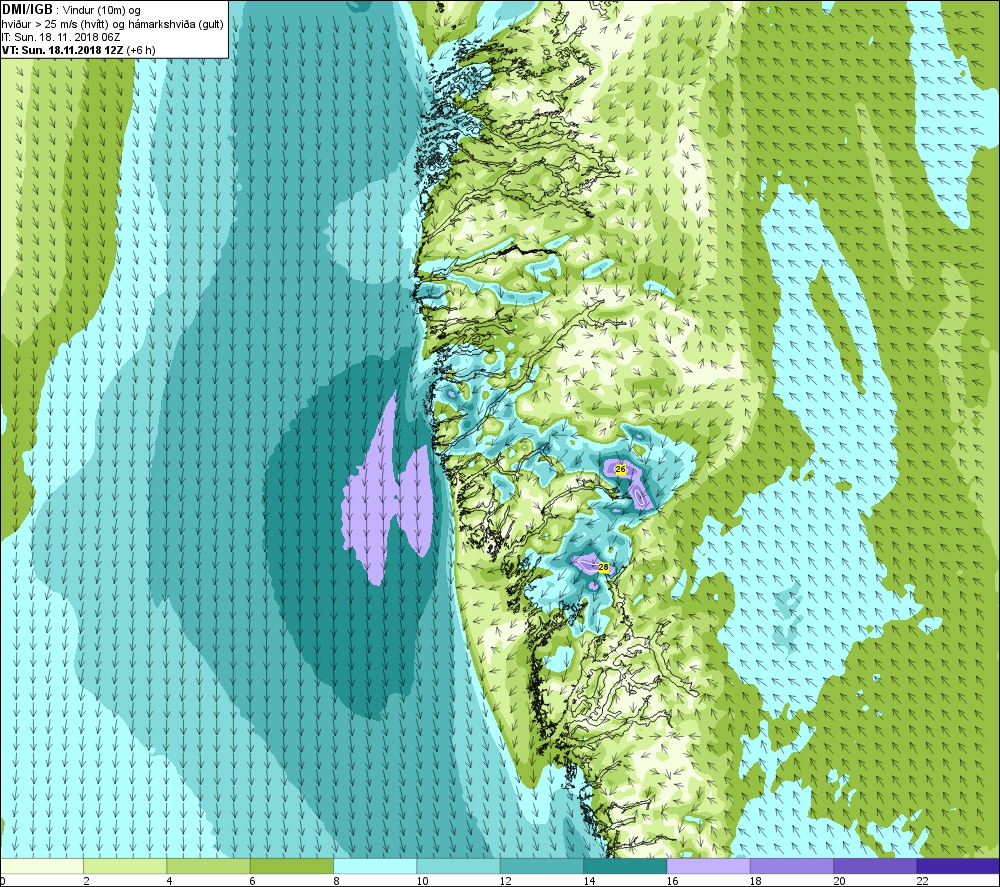Image resolution: width=1000 pixels, height=887 pixels.
Task: Click the light purple 16–18 m/s legend swatch
Action: [x=708, y=866]
